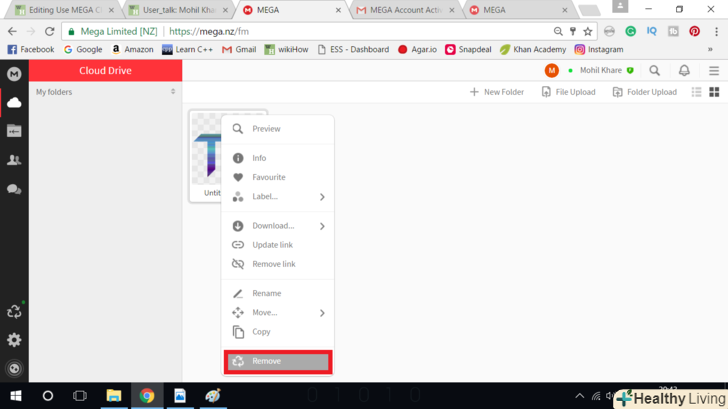
Task: Open the Gmail bookmark
Action: [x=239, y=50]
